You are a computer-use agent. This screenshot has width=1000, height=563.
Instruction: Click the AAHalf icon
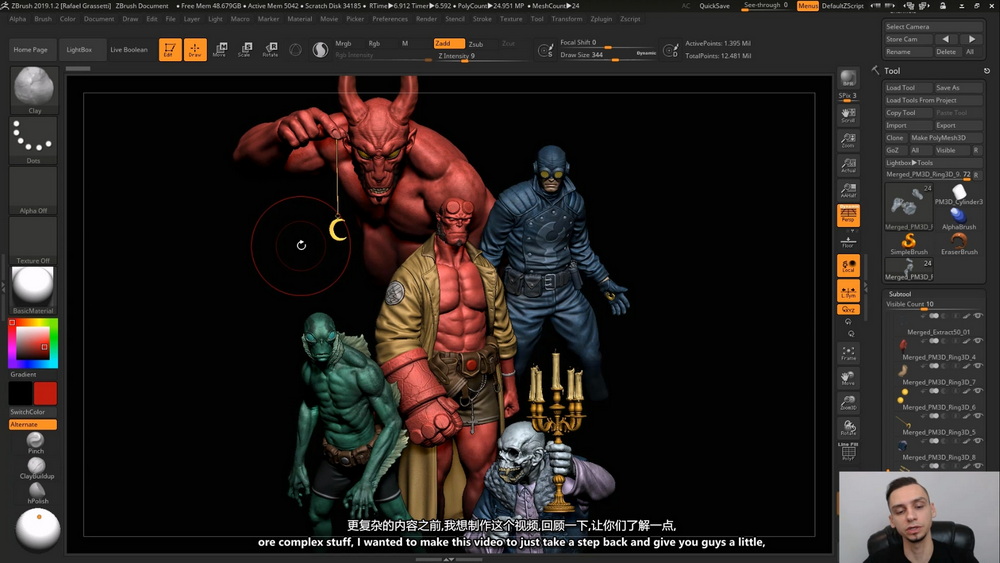tap(848, 190)
